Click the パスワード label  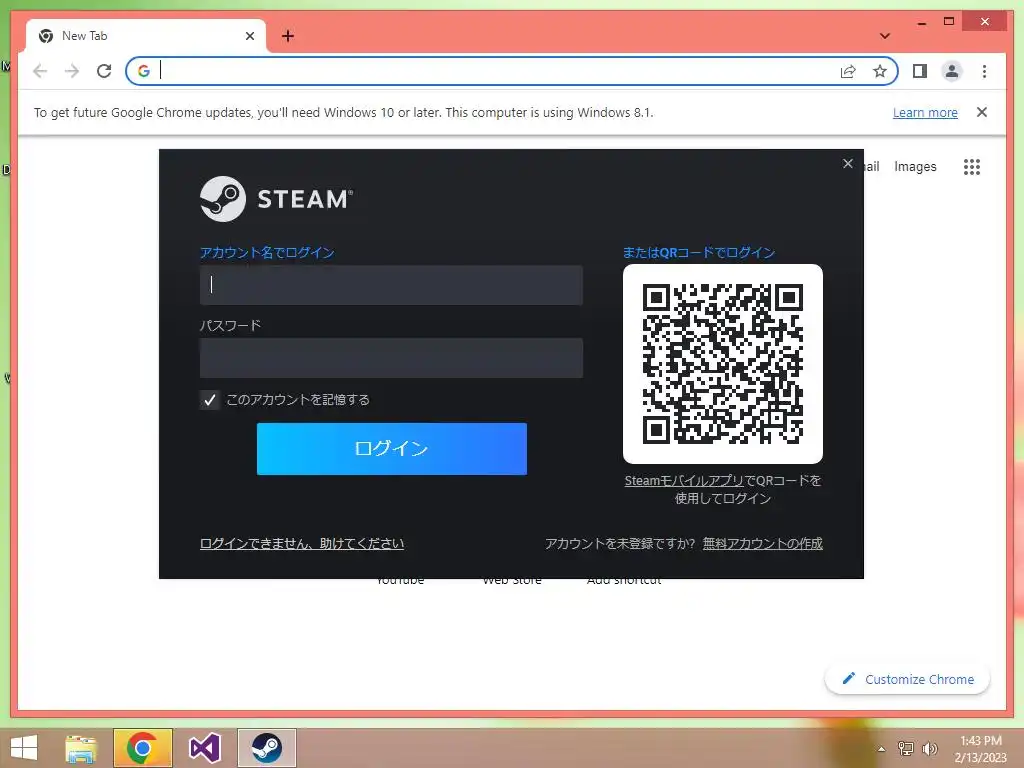click(231, 325)
